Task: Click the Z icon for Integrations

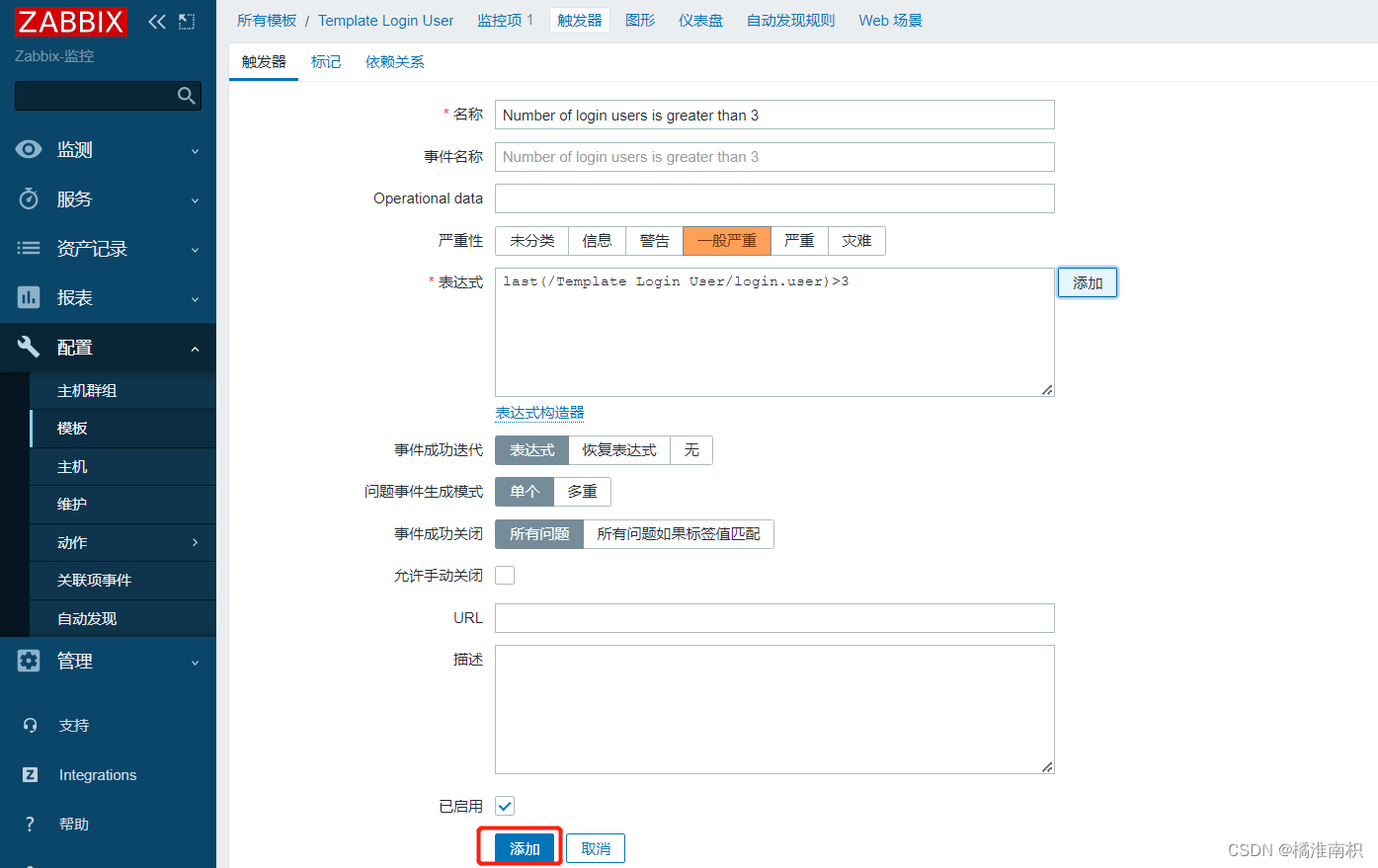Action: [30, 774]
